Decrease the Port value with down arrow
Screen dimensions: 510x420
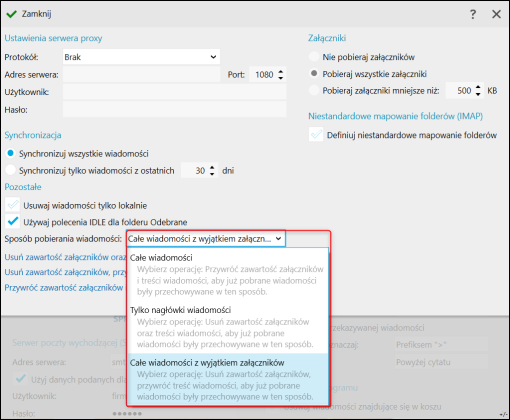pos(281,78)
